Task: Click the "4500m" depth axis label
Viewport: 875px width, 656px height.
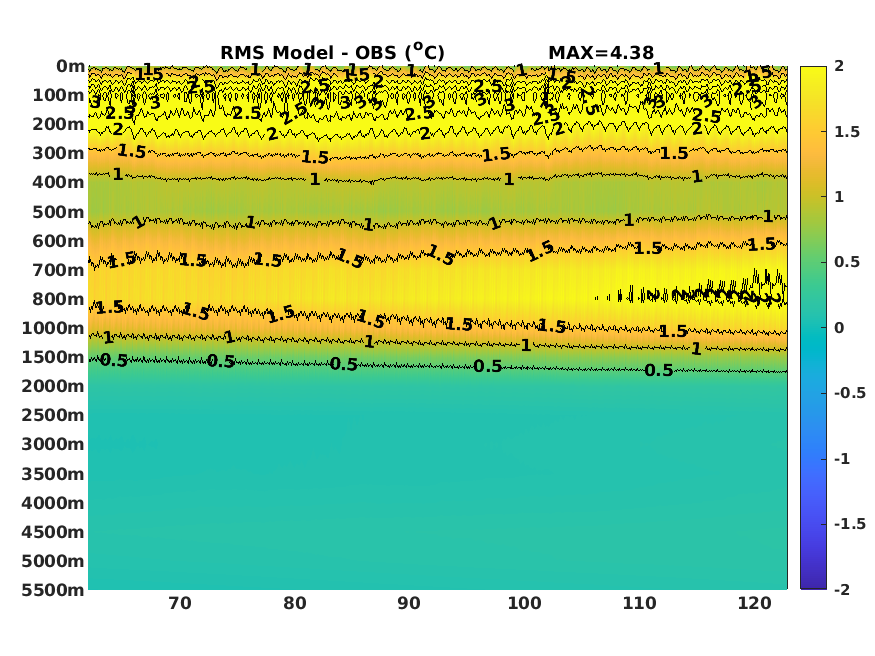Action: point(53,533)
